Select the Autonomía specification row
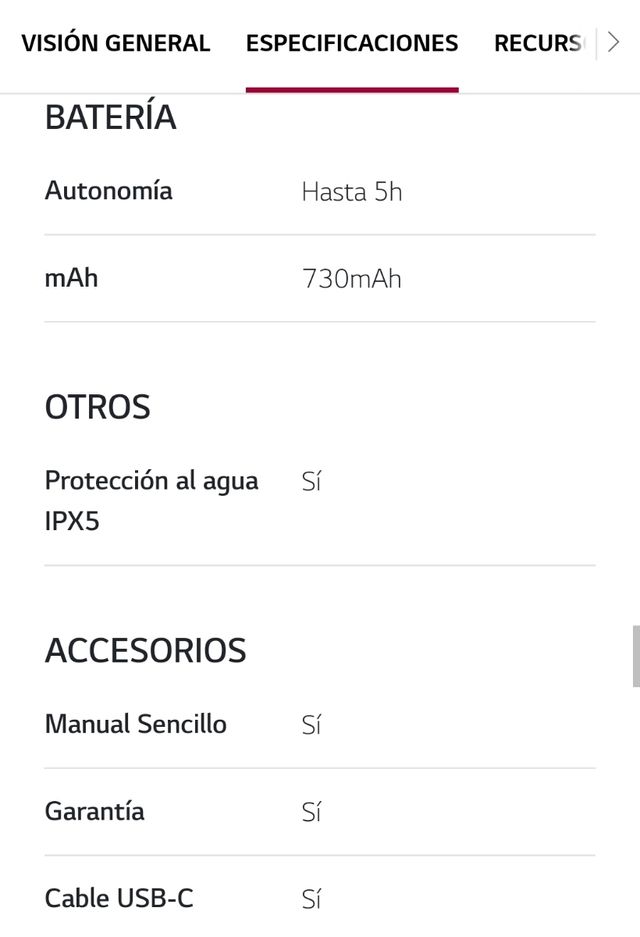Image resolution: width=640 pixels, height=937 pixels. (x=108, y=191)
